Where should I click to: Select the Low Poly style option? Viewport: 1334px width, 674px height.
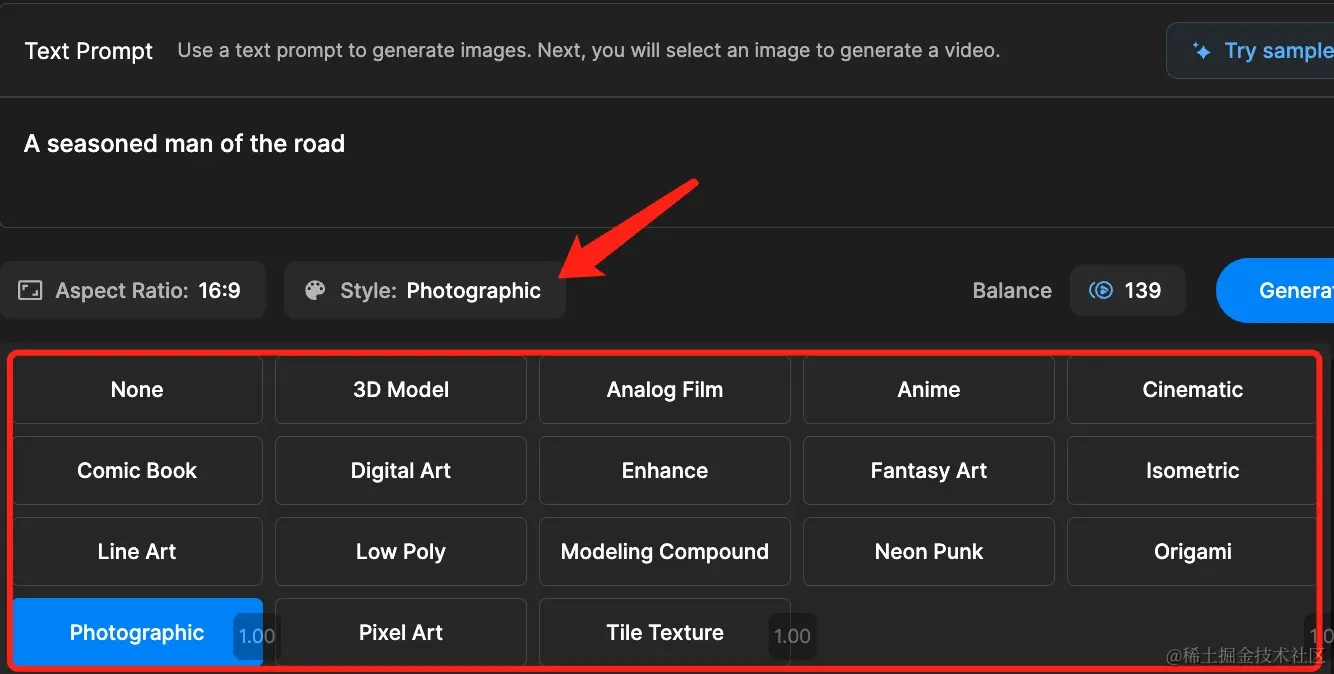coord(401,552)
